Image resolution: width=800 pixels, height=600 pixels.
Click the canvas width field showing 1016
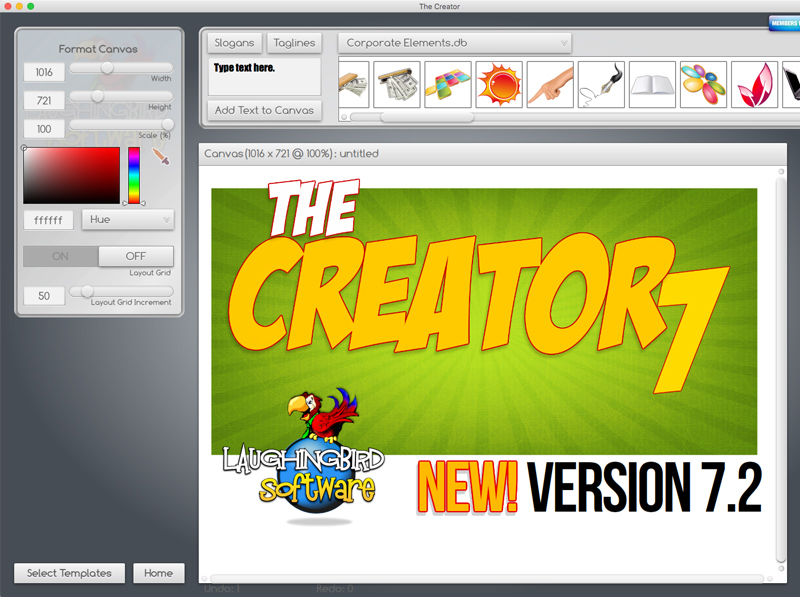(x=44, y=72)
